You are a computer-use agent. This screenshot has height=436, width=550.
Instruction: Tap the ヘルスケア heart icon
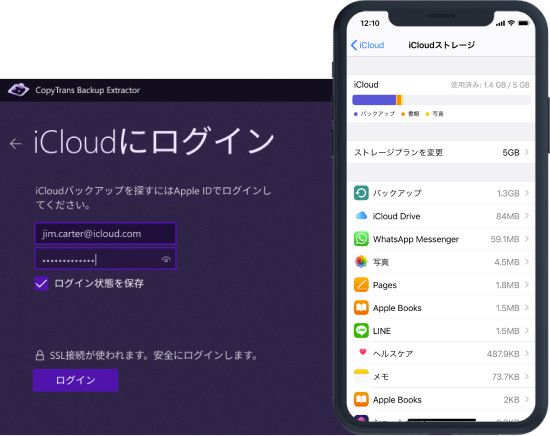(x=363, y=352)
